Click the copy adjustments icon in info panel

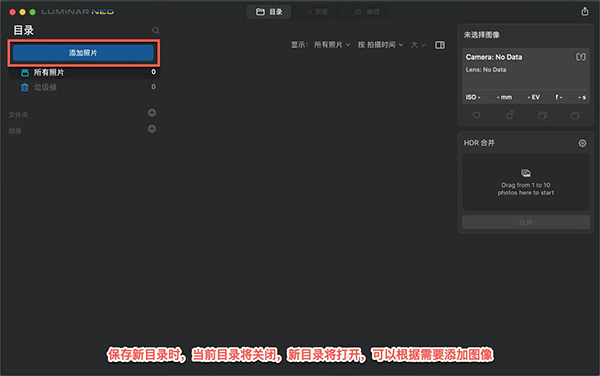542,115
